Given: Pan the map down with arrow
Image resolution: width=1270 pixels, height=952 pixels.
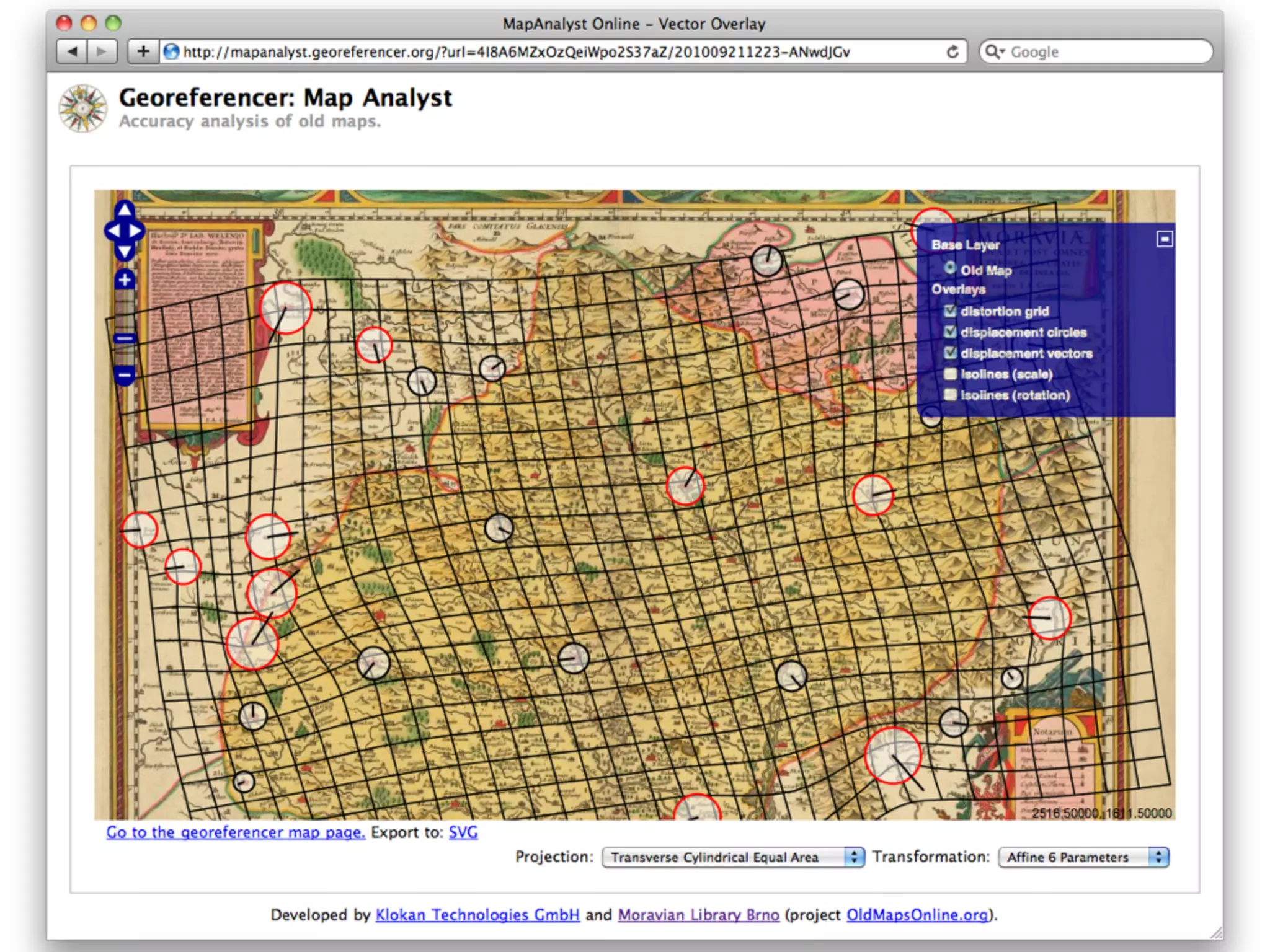Looking at the screenshot, I should coord(125,252).
